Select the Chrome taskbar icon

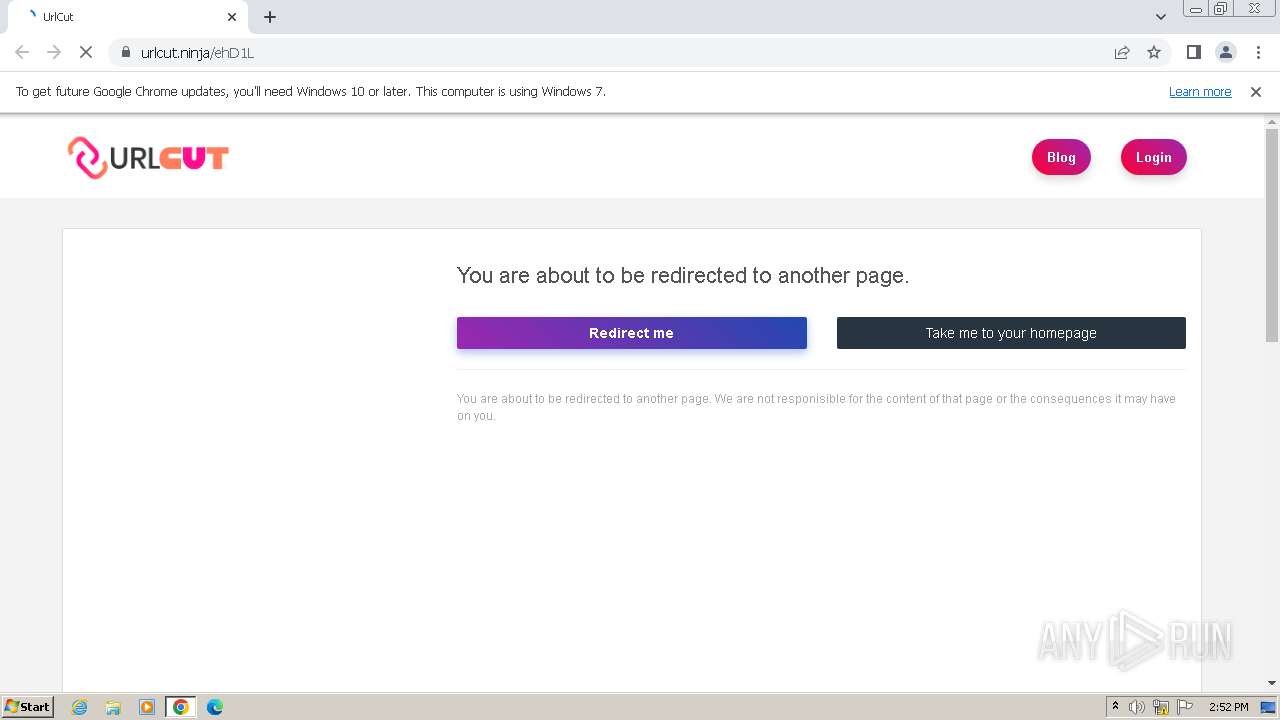tap(181, 707)
